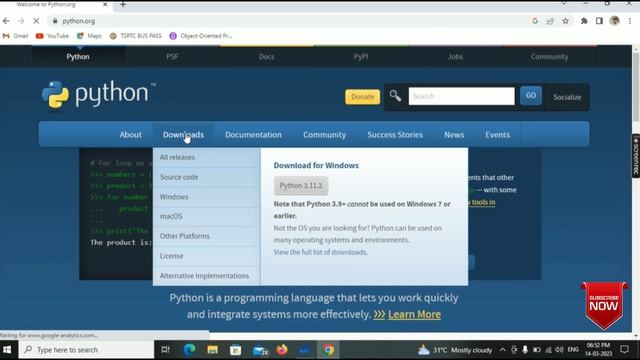The width and height of the screenshot is (640, 360).
Task: Stop page loading with the X icon
Action: 36,21
